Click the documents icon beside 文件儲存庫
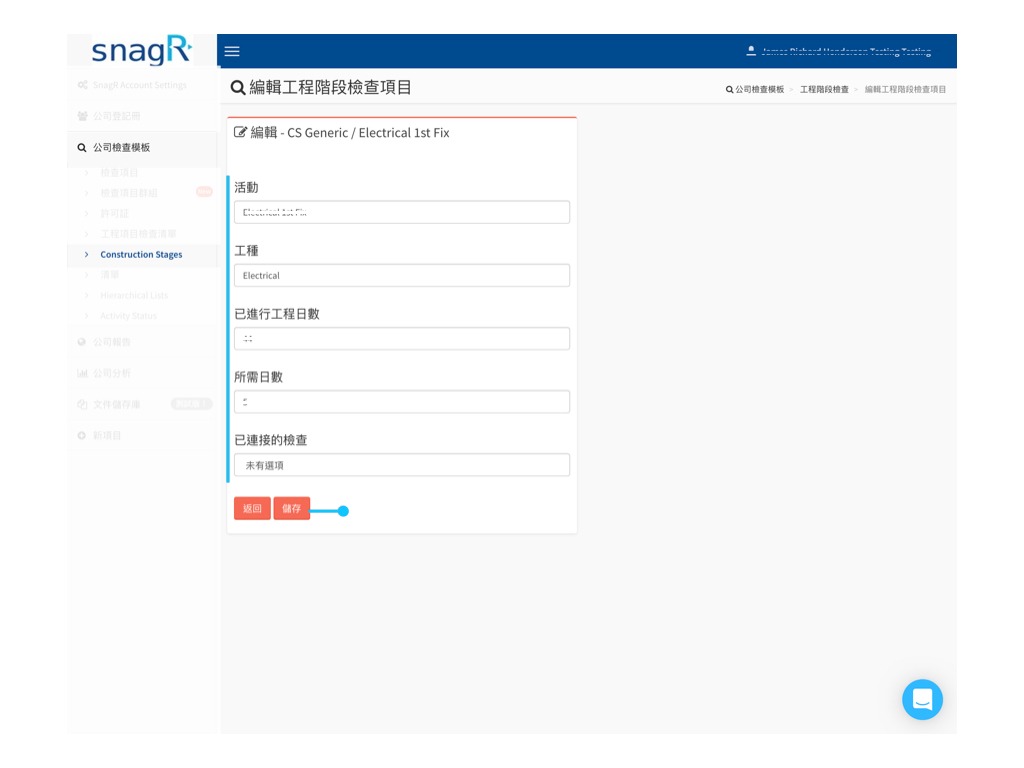 (82, 404)
